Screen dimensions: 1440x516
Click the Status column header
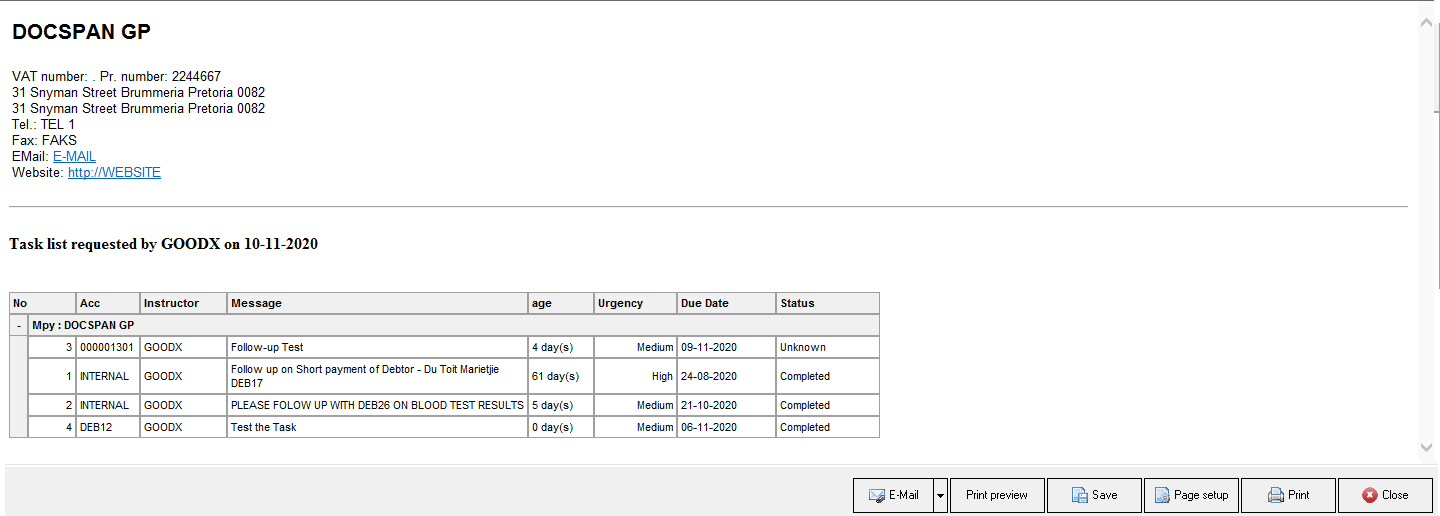pyautogui.click(x=798, y=303)
